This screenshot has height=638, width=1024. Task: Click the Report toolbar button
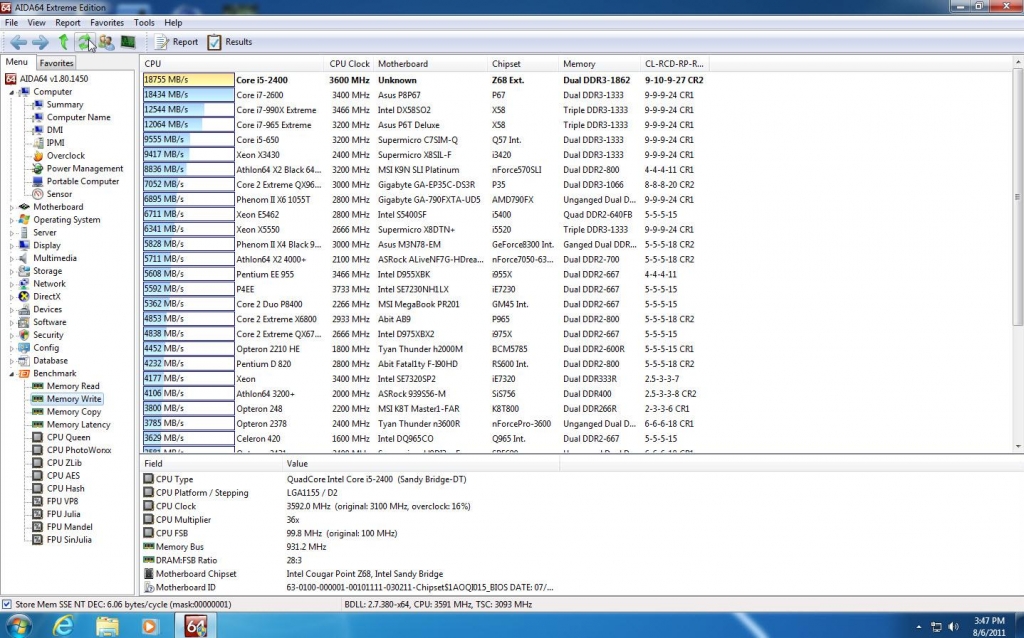coord(176,42)
